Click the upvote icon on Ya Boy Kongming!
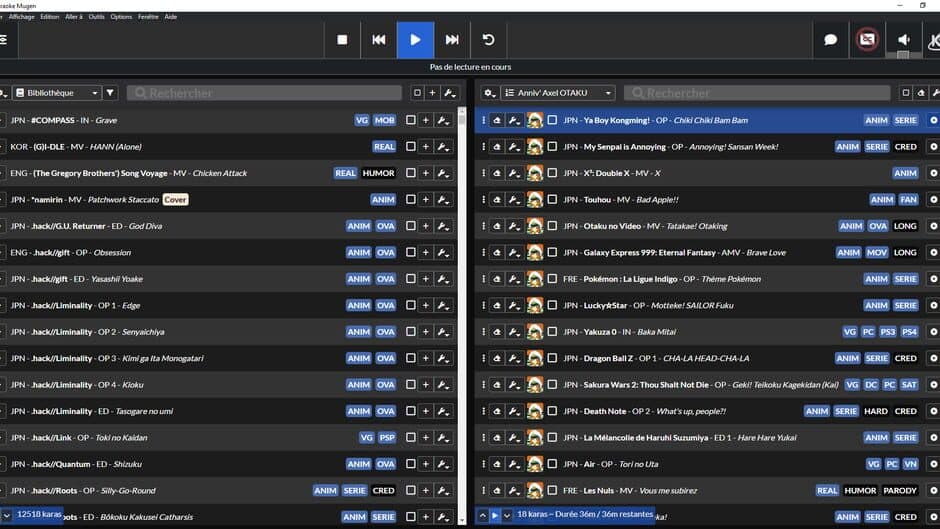The width and height of the screenshot is (940, 529). 496,120
